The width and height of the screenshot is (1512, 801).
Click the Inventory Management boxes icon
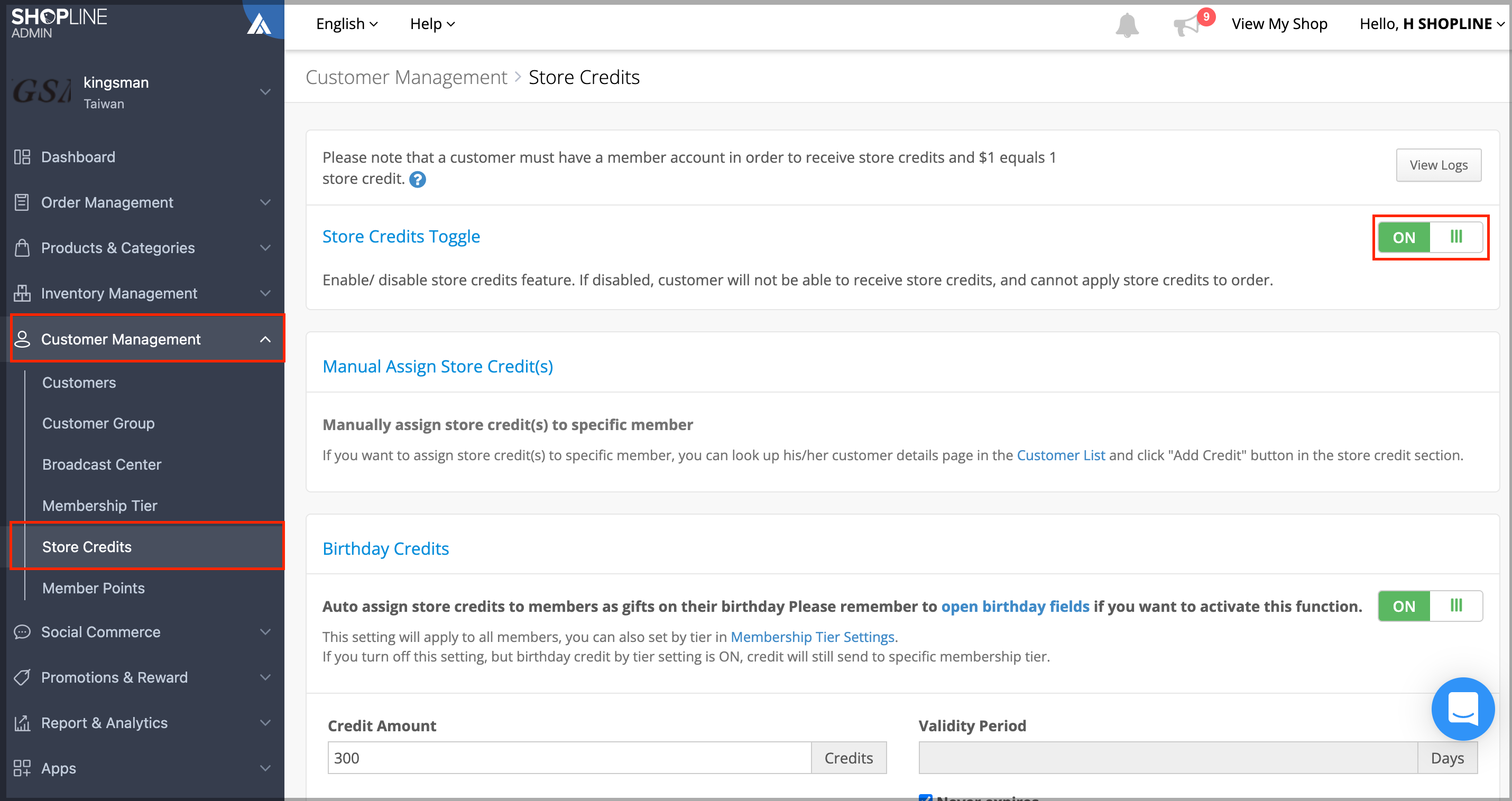tap(22, 293)
